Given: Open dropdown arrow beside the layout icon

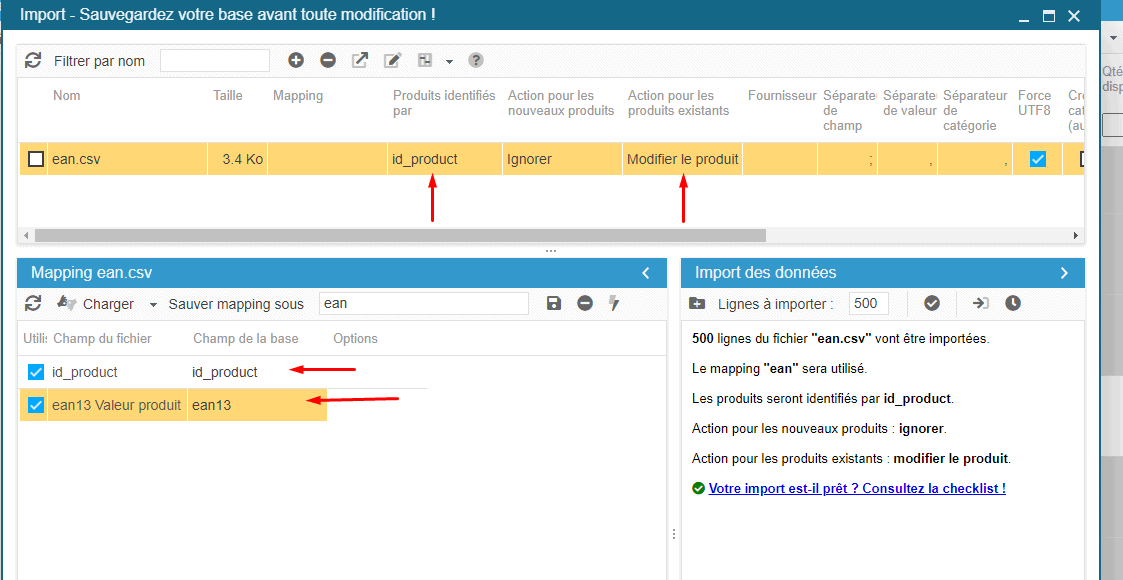Looking at the screenshot, I should click(x=449, y=61).
